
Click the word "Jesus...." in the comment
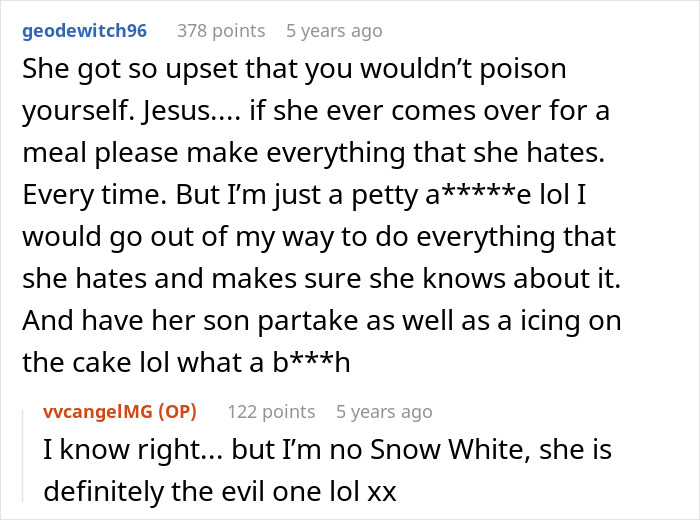point(192,111)
